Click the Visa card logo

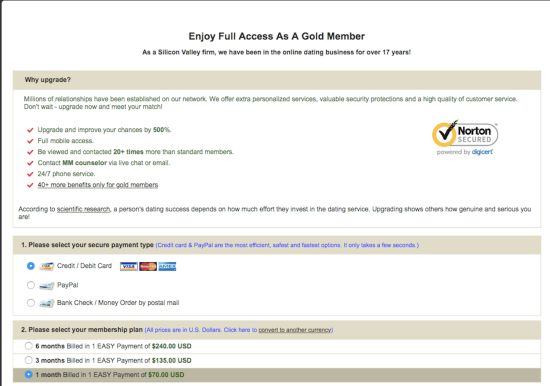pyautogui.click(x=128, y=266)
